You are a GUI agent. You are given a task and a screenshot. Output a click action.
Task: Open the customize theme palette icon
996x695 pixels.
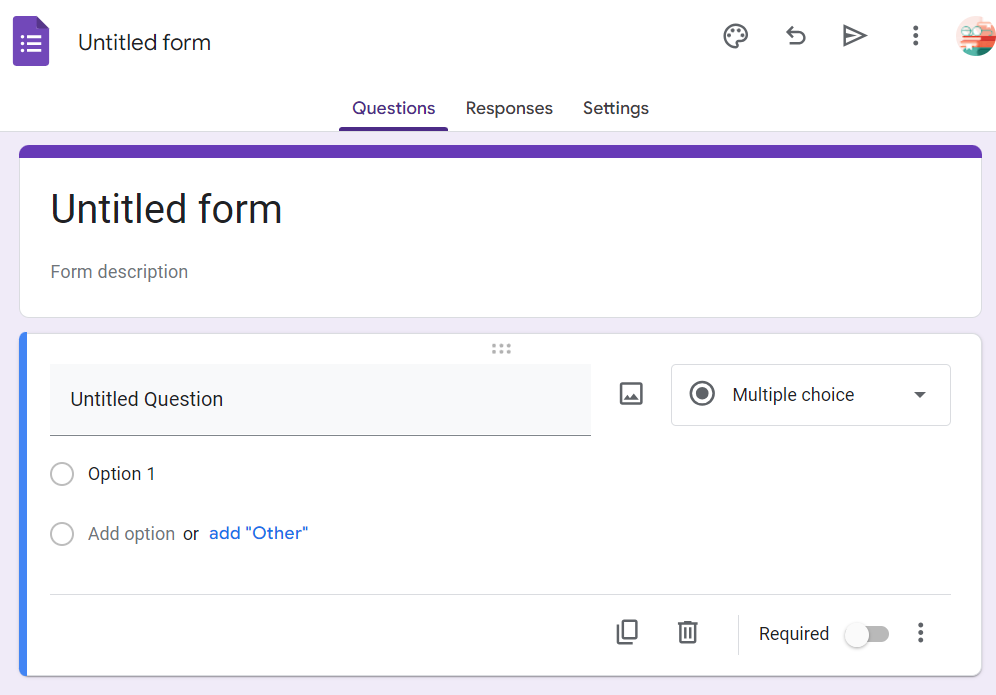point(736,36)
